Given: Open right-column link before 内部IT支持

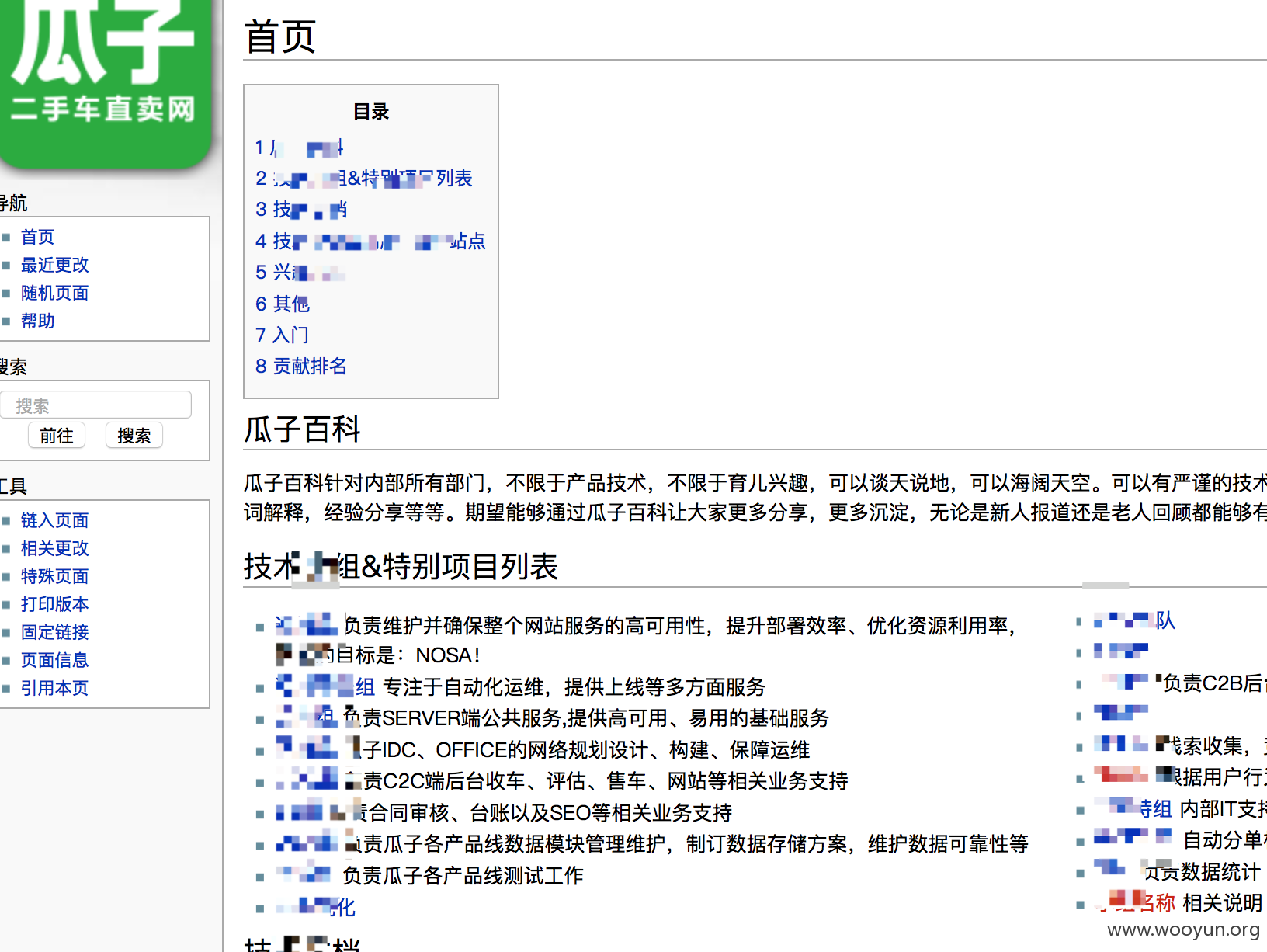Looking at the screenshot, I should pyautogui.click(x=1133, y=808).
